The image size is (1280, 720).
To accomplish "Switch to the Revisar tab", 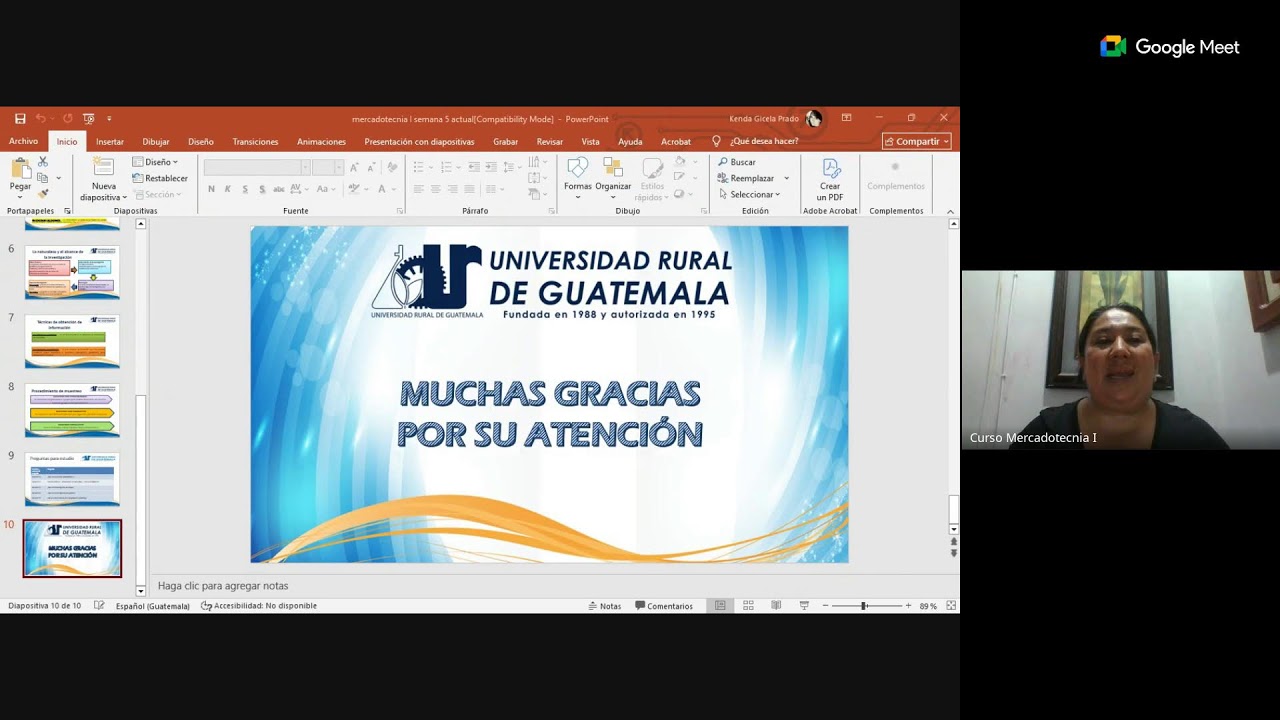I will point(550,141).
